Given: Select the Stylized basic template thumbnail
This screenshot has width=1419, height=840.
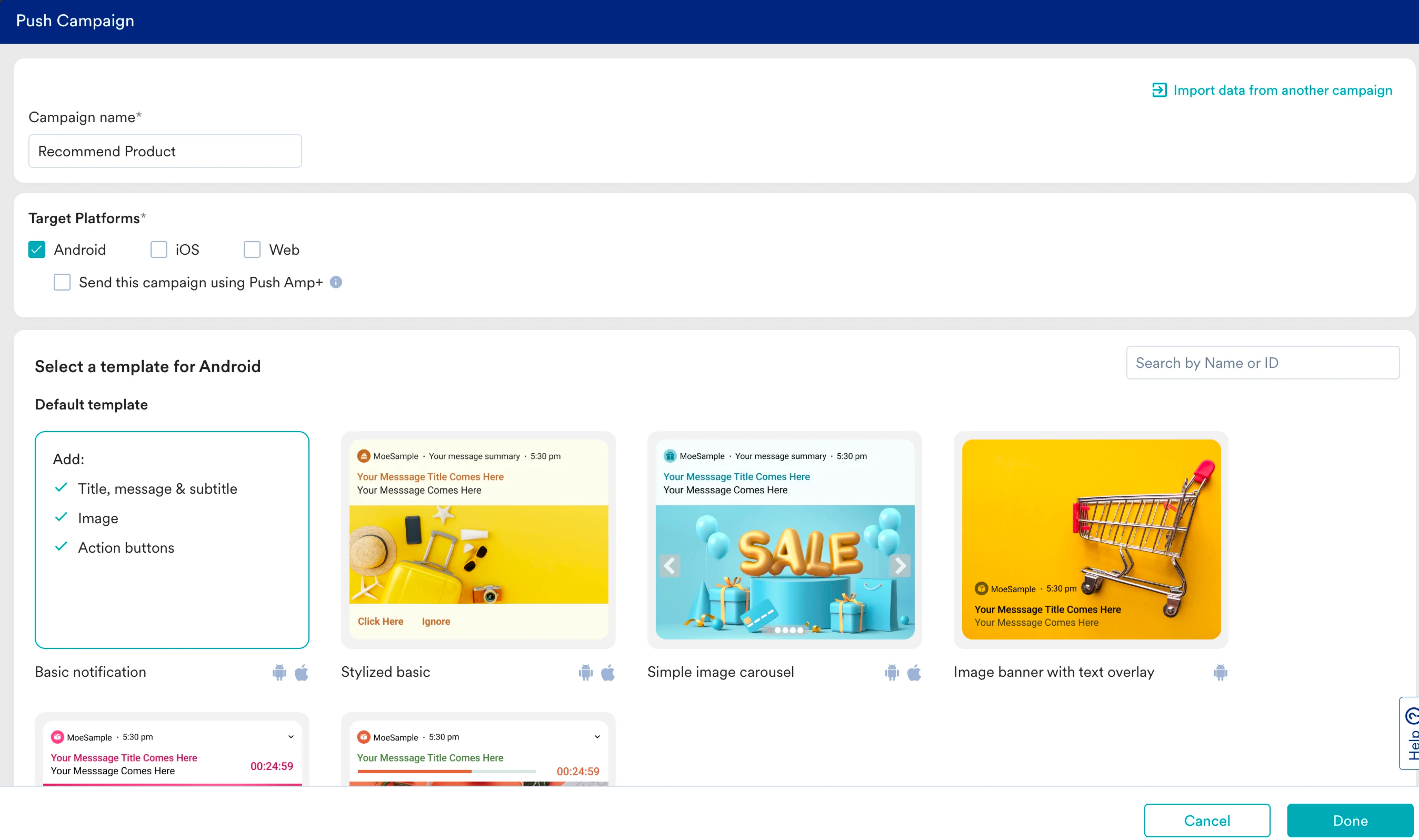Looking at the screenshot, I should tap(478, 539).
